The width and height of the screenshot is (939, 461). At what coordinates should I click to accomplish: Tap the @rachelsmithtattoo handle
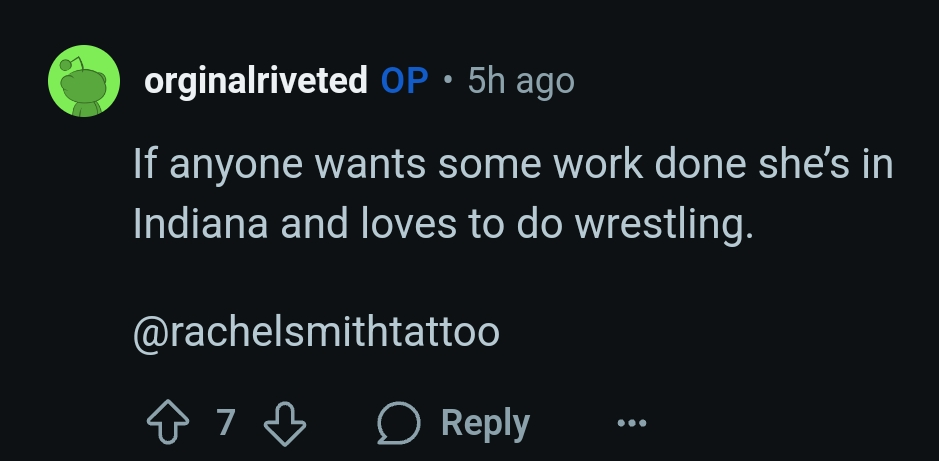point(316,331)
